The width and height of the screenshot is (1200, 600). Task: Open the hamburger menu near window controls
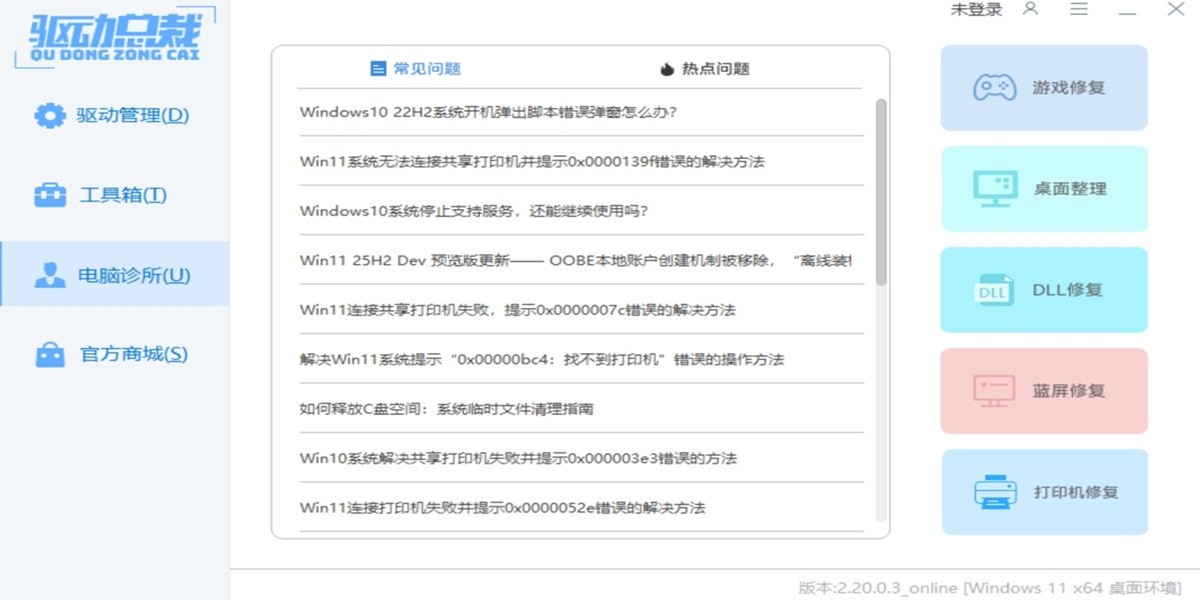pos(1080,10)
